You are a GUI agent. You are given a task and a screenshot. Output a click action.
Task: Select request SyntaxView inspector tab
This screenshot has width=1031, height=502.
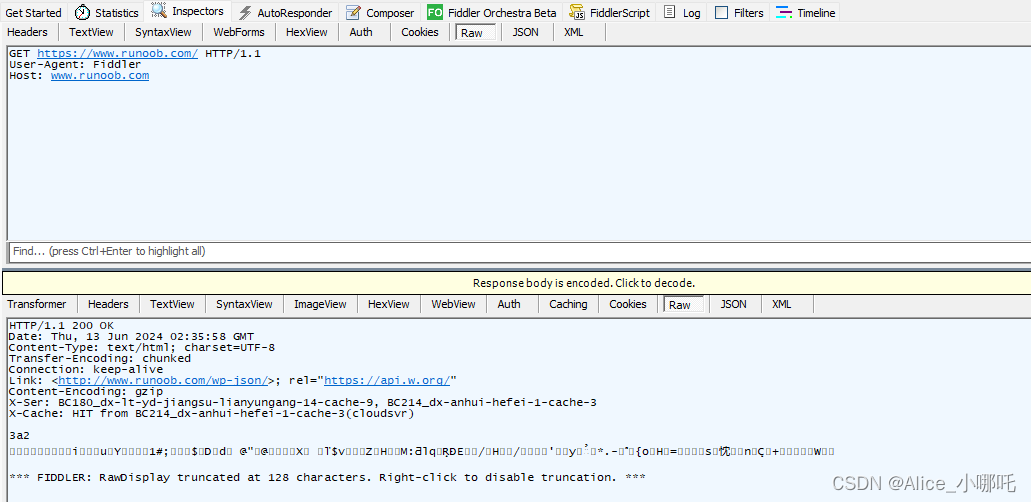[x=164, y=32]
